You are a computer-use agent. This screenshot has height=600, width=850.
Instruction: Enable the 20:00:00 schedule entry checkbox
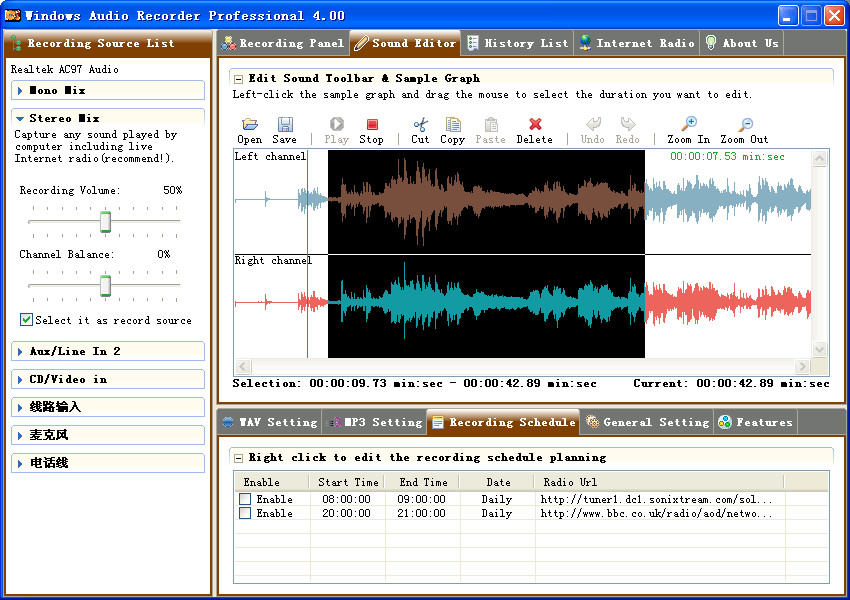point(245,513)
